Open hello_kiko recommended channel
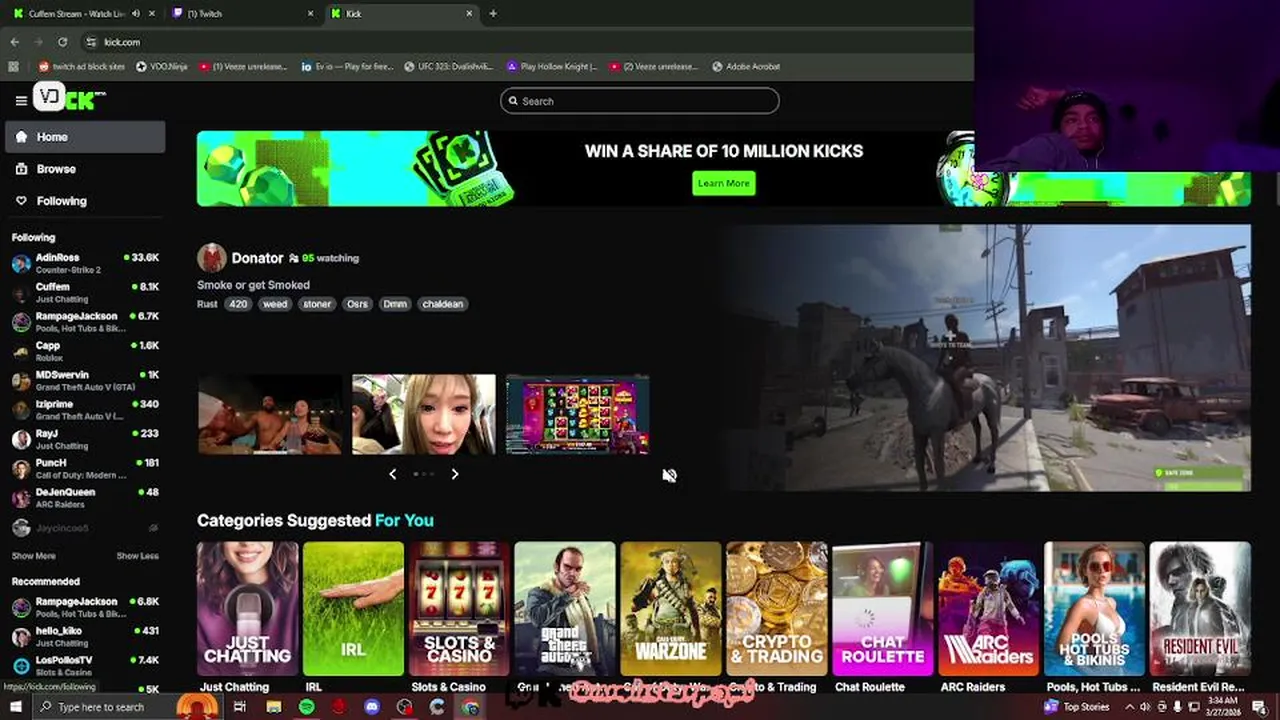Screen dimensions: 1280x720 click(85, 637)
